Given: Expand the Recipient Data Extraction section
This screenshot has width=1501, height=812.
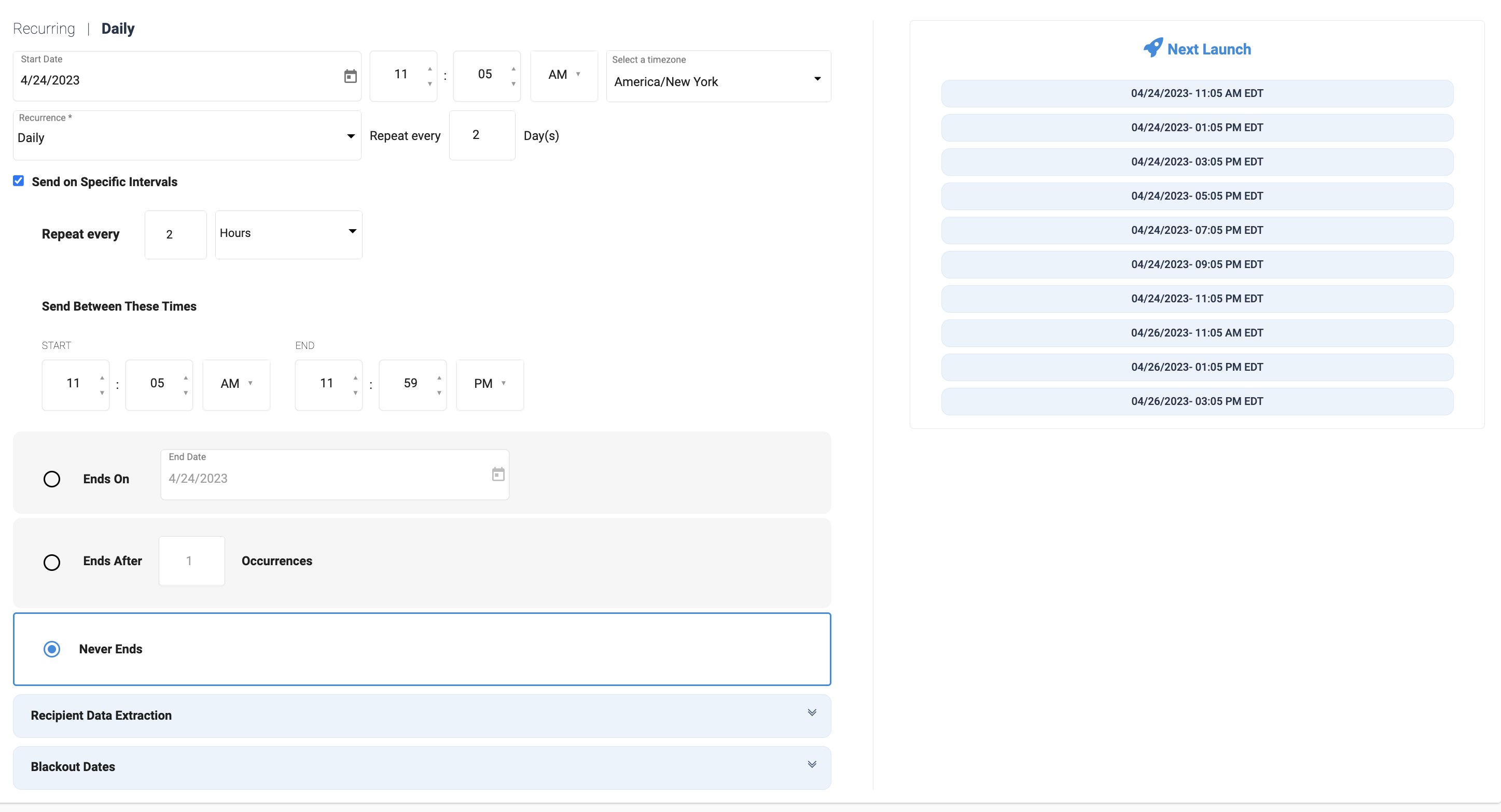Looking at the screenshot, I should coord(422,716).
